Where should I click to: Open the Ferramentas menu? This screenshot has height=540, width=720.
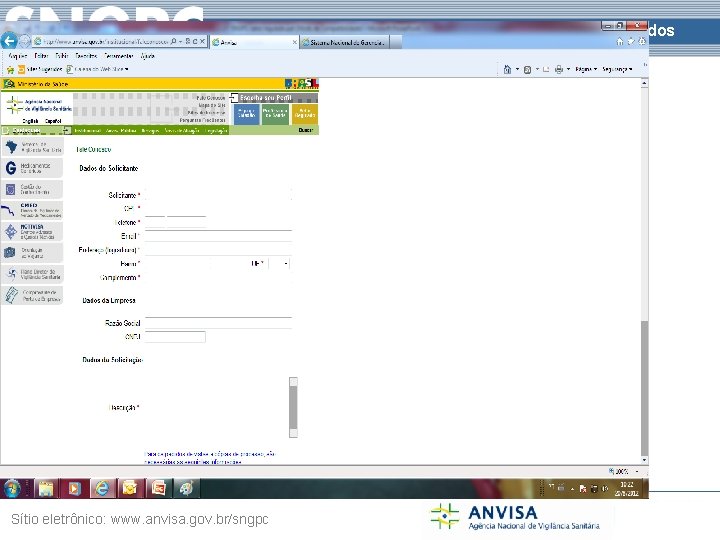[x=118, y=56]
